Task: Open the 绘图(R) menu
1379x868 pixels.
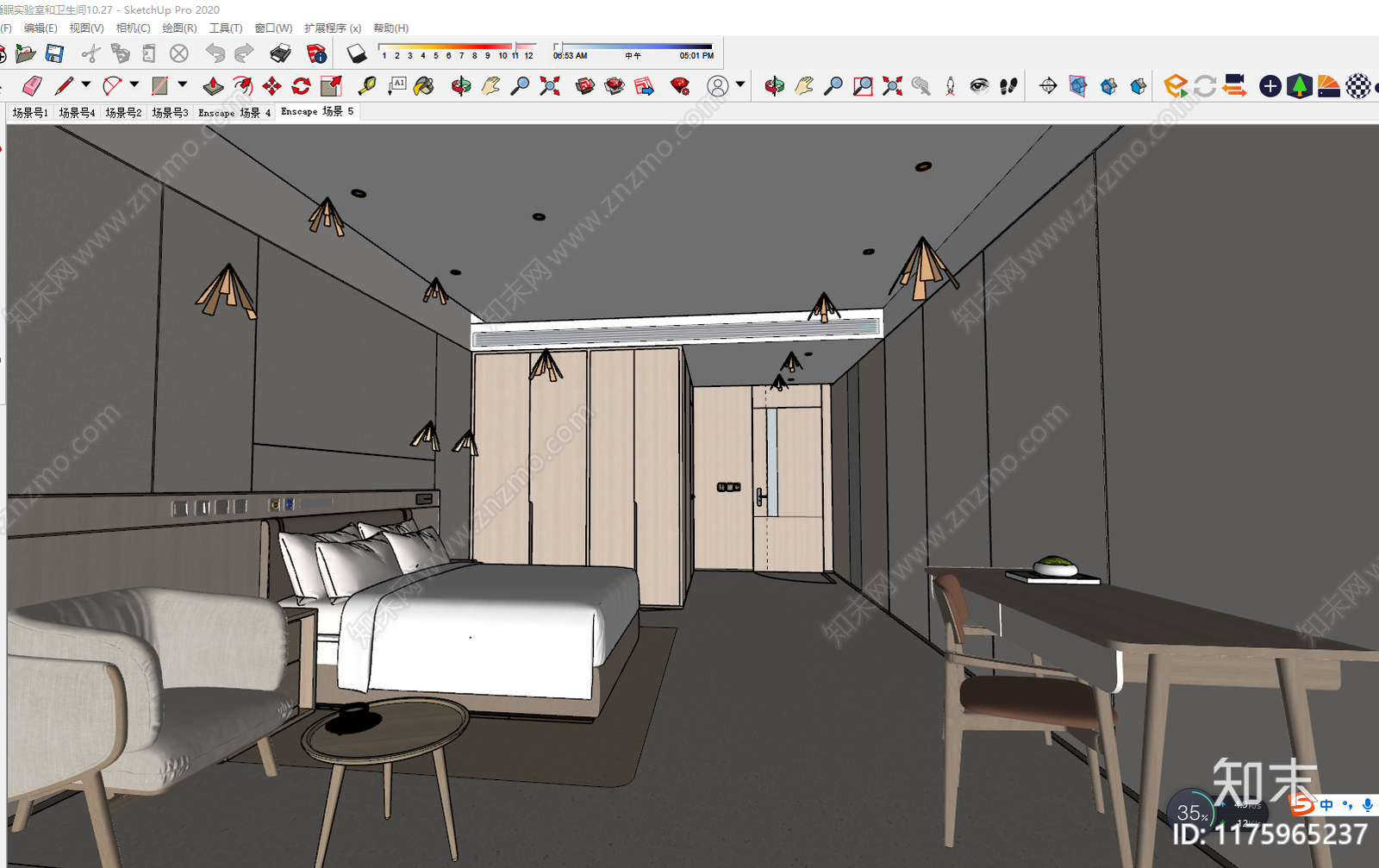Action: (179, 28)
